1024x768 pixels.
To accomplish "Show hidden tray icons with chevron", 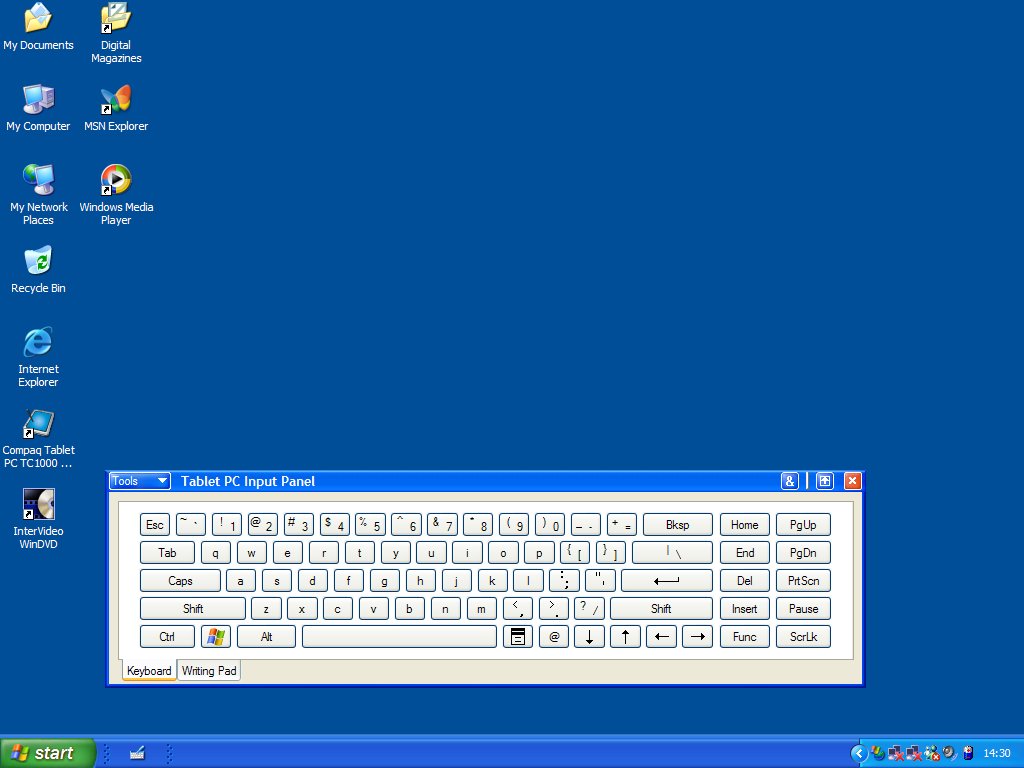I will 859,754.
